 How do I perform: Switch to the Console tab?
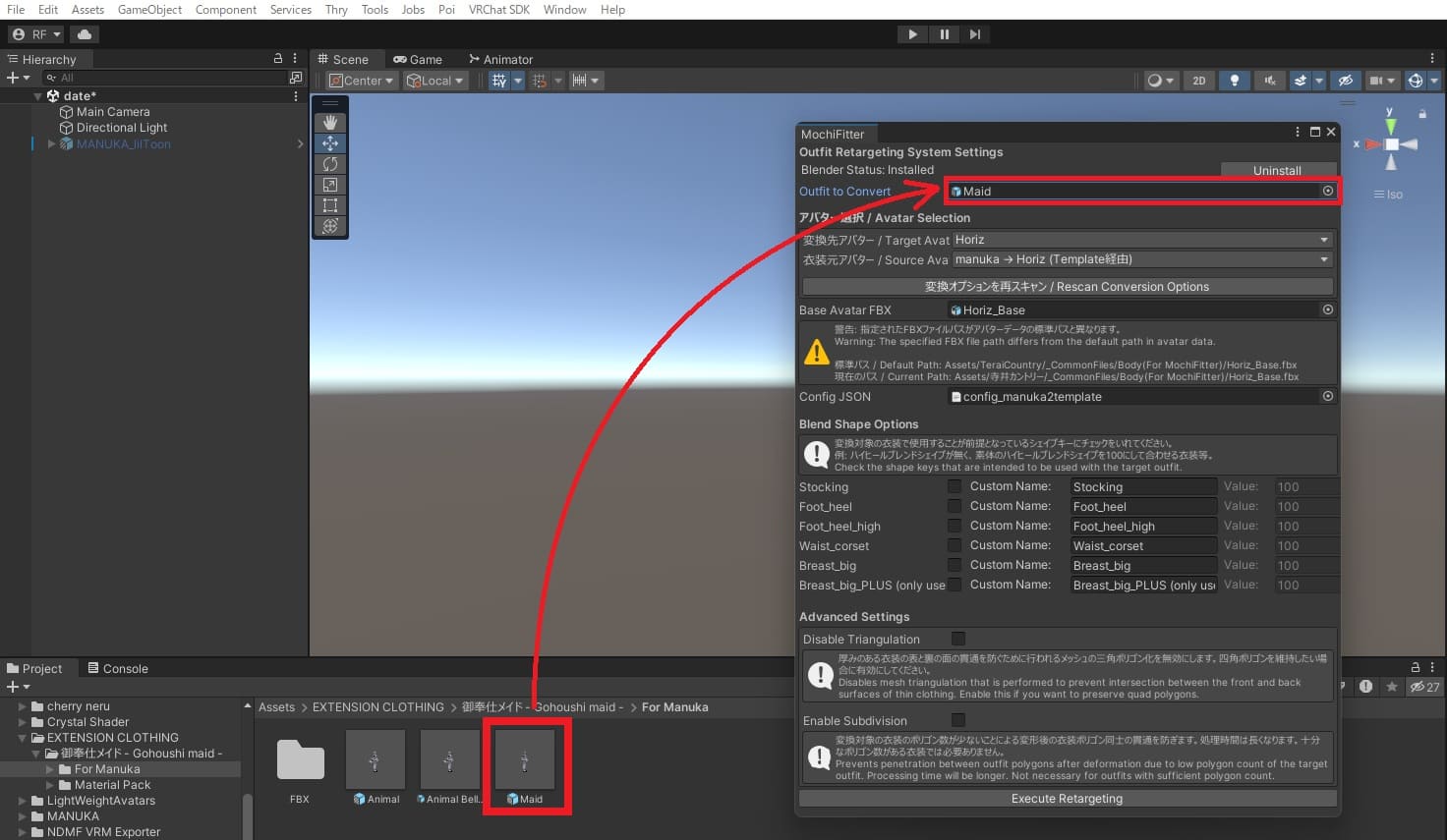coord(118,668)
